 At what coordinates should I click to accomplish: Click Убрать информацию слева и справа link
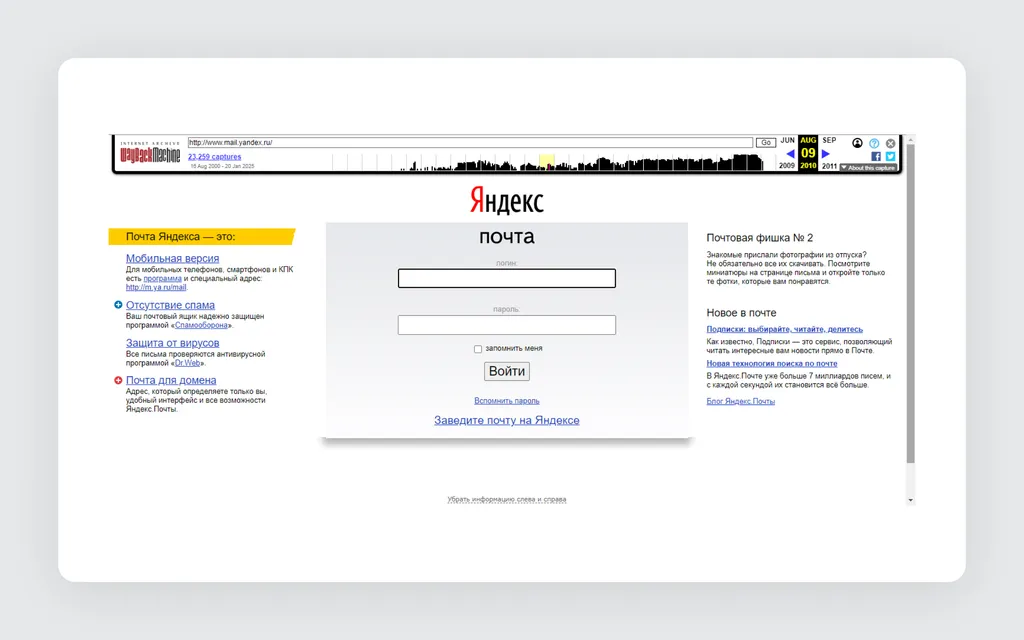coord(507,500)
